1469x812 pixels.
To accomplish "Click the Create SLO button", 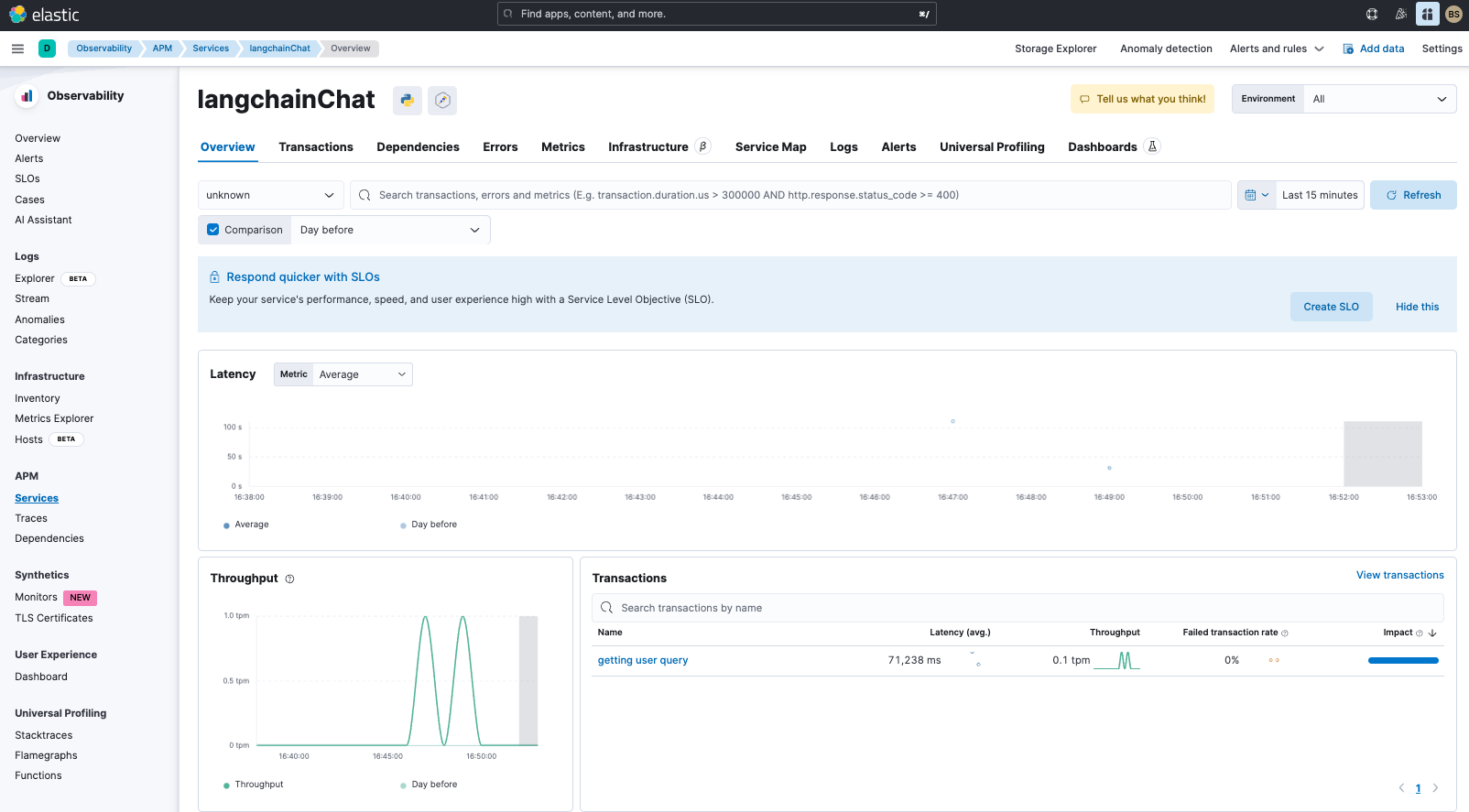I will click(x=1331, y=307).
